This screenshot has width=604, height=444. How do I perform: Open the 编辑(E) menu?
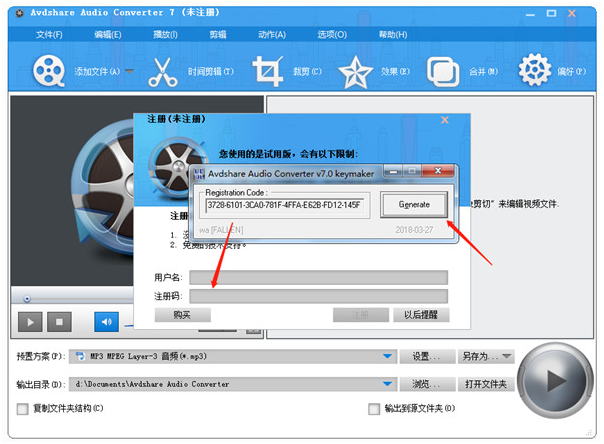(108, 35)
